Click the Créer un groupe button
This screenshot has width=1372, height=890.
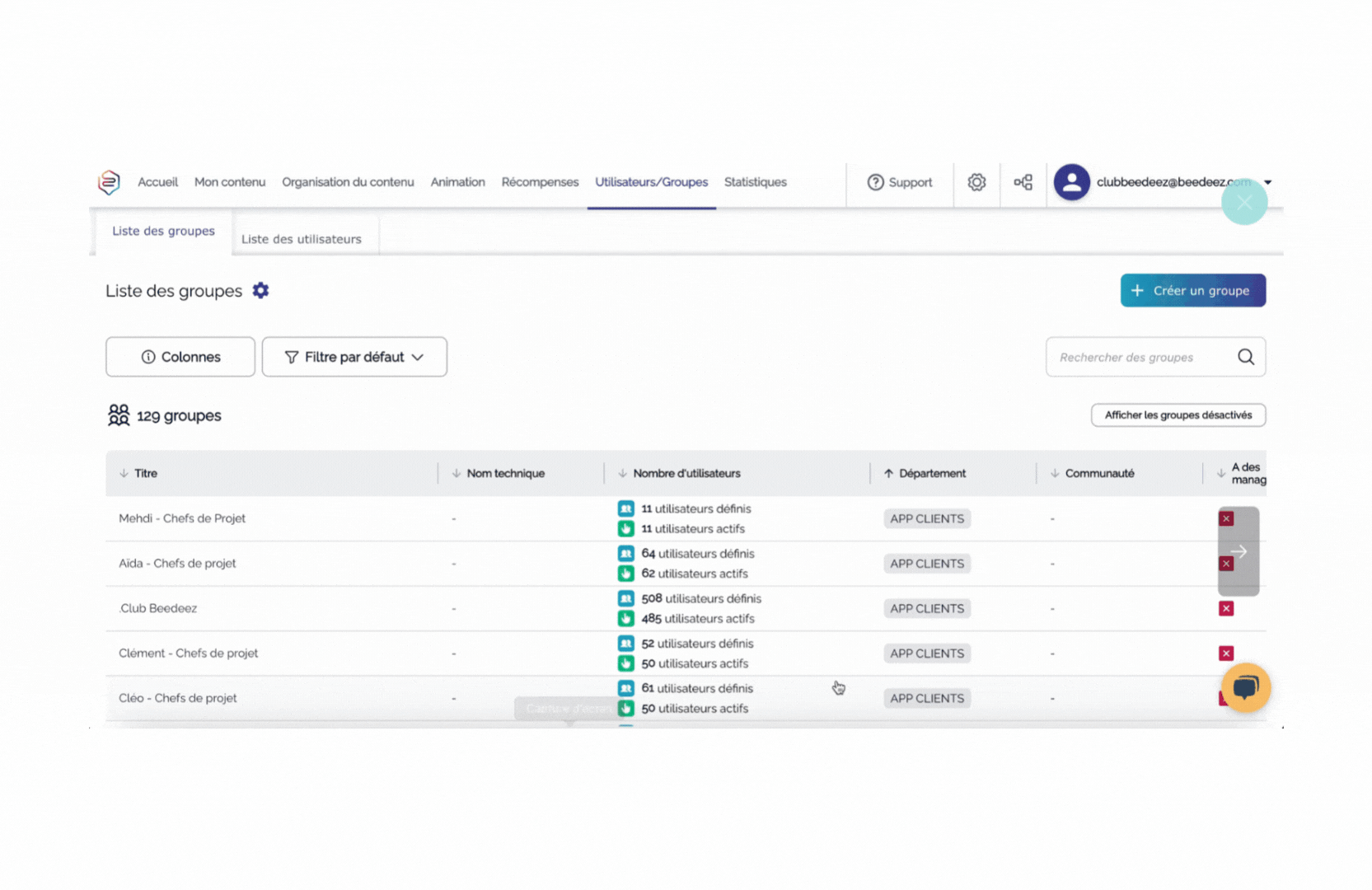click(1192, 291)
